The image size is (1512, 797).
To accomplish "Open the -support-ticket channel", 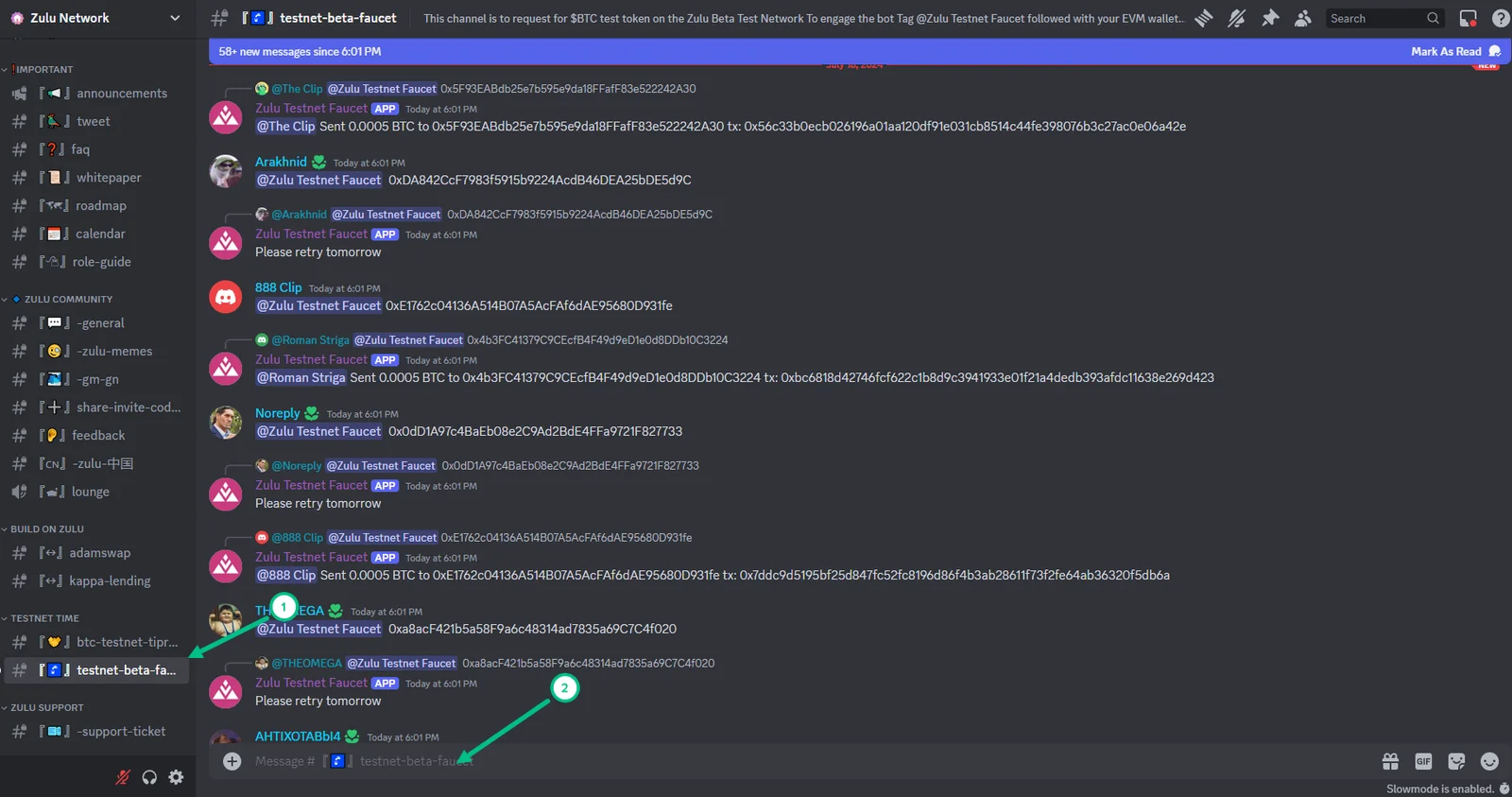I will 98,731.
